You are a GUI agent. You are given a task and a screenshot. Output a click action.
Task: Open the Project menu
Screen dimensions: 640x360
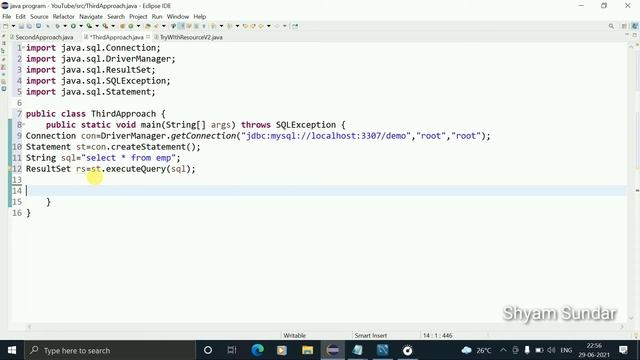click(138, 16)
